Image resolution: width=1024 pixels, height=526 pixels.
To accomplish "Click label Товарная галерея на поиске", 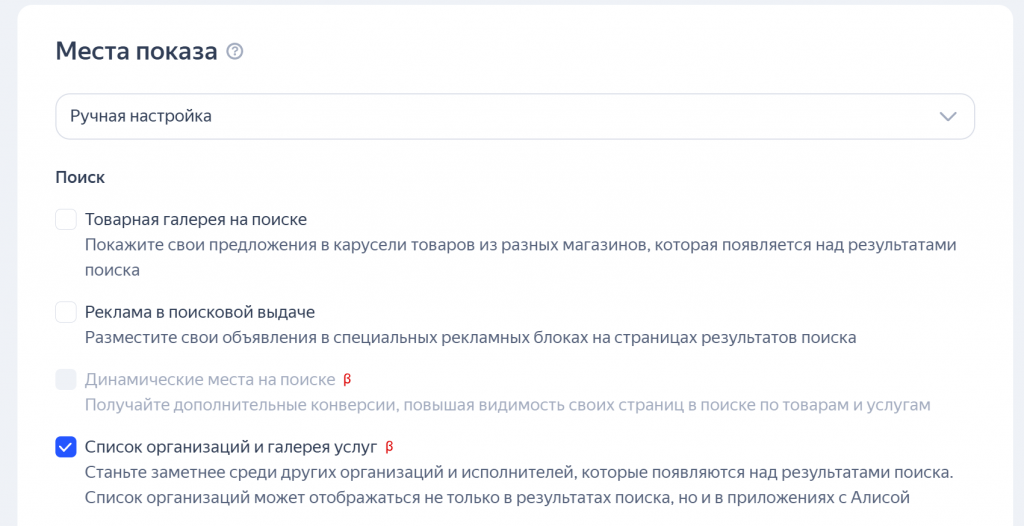I will pos(196,220).
